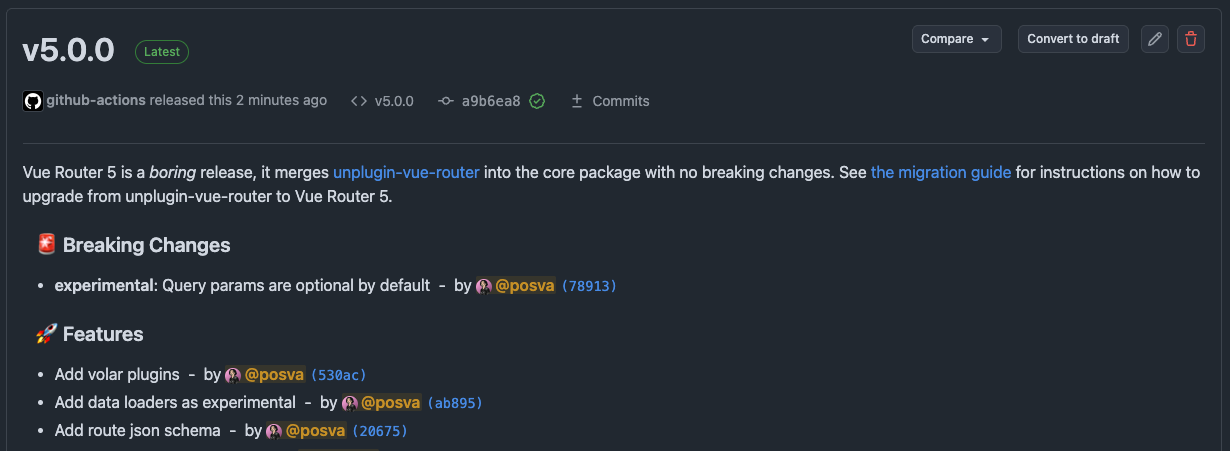The image size is (1230, 451).
Task: Click the Convert to draft button
Action: (1073, 39)
